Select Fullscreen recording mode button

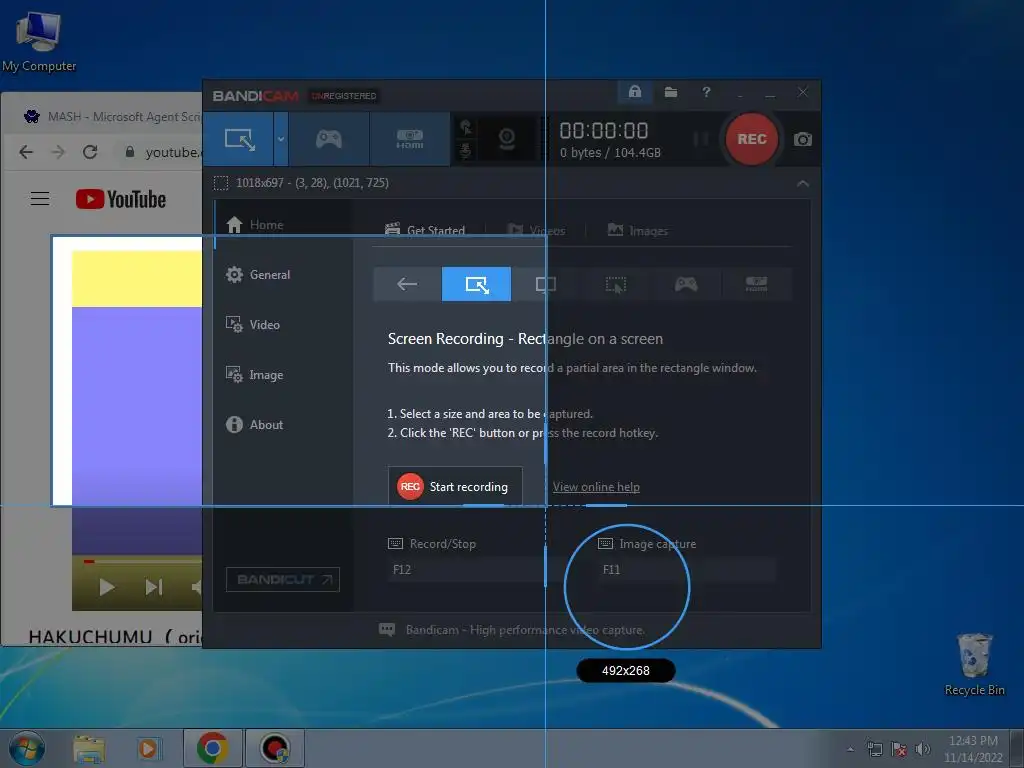click(546, 284)
